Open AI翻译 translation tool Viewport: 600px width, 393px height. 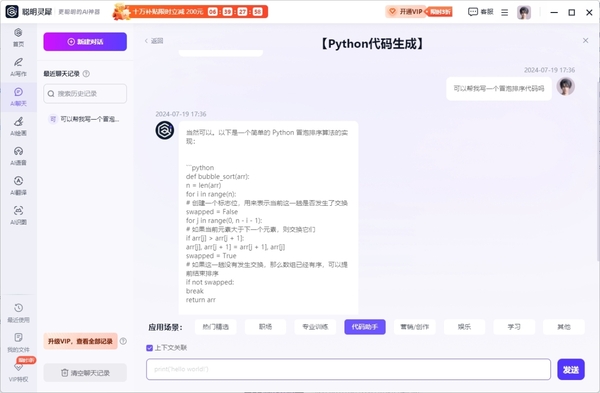(x=18, y=186)
